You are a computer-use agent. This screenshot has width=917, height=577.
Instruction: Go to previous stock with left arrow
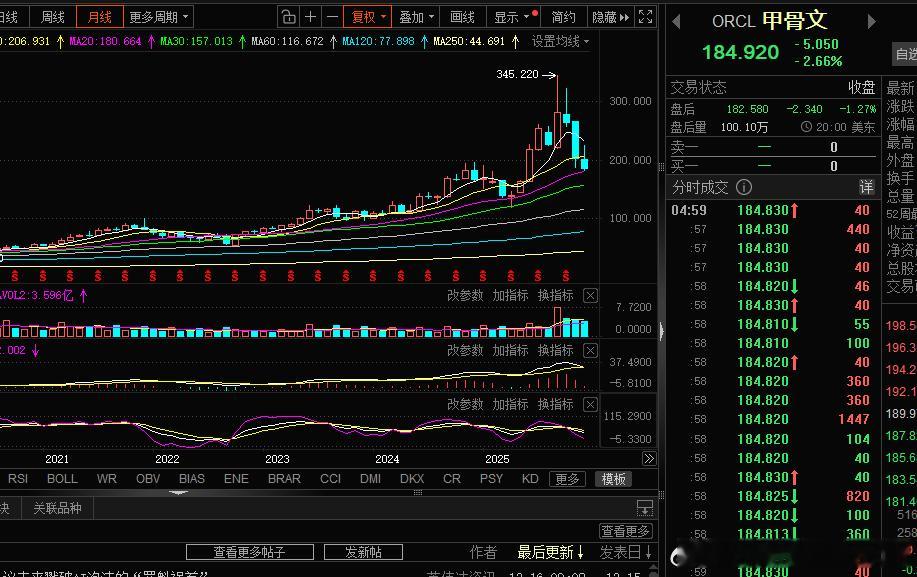click(x=676, y=22)
